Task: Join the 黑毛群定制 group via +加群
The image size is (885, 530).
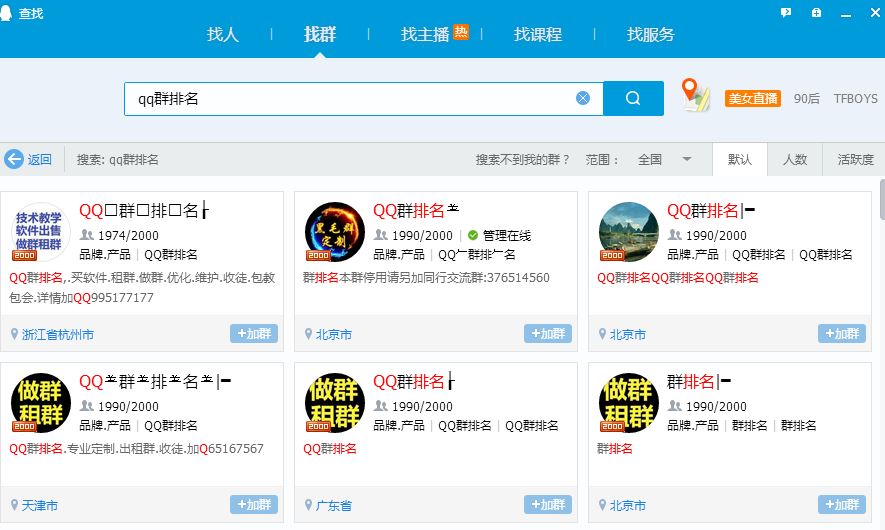Action: [548, 334]
